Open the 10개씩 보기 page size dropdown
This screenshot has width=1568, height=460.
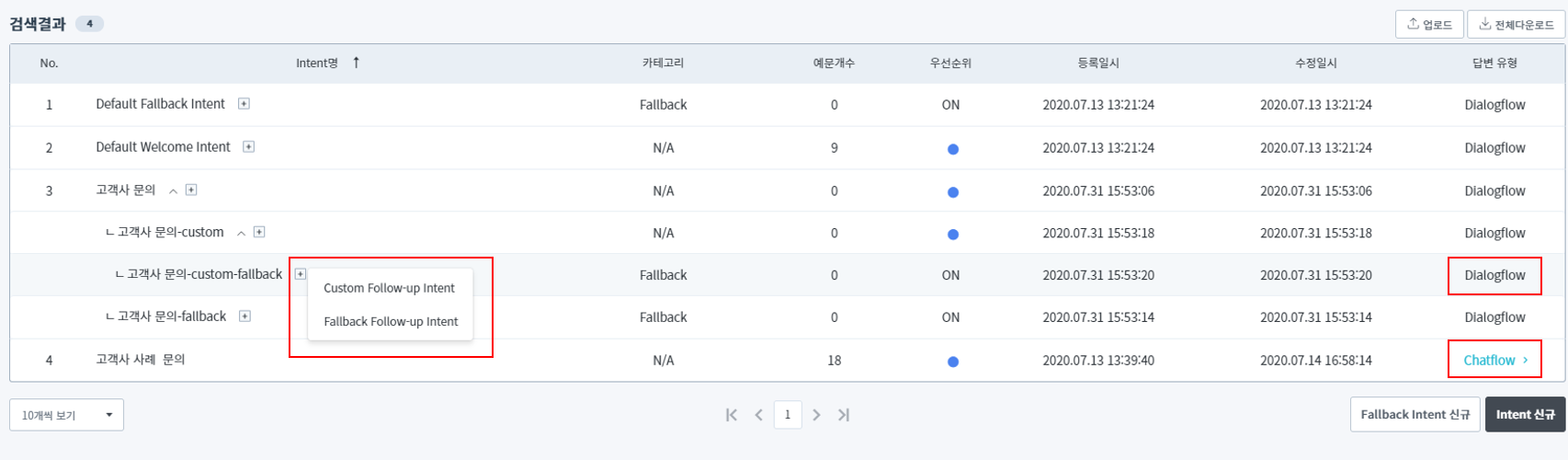click(x=66, y=415)
